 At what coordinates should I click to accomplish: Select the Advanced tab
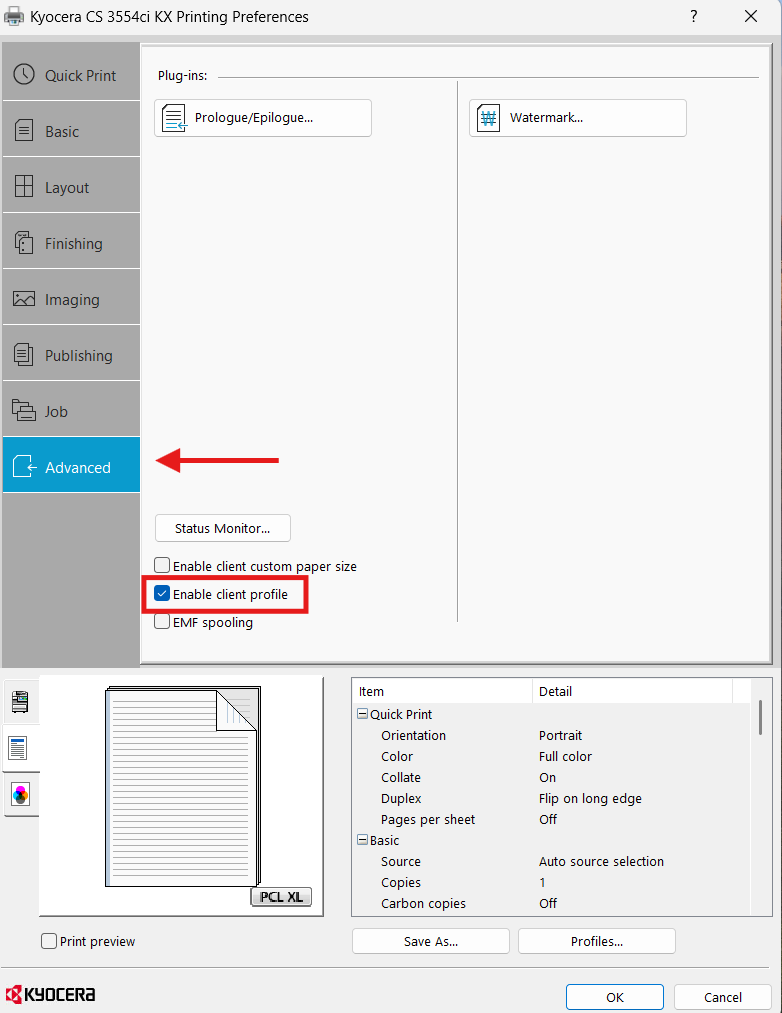(71, 466)
